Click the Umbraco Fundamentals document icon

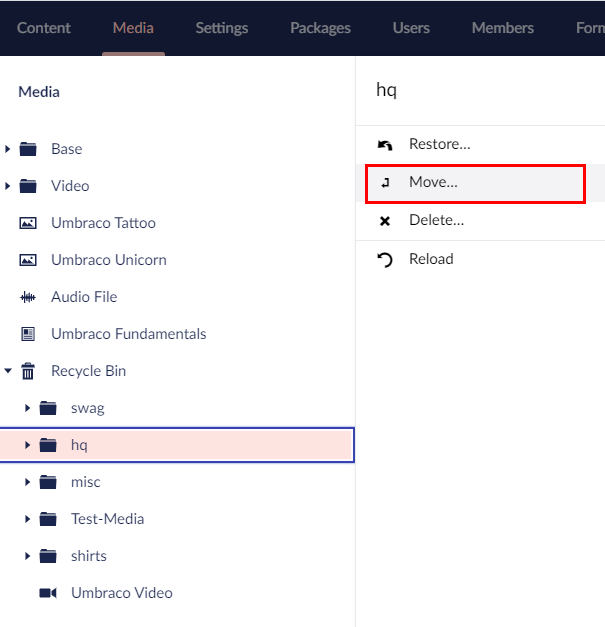point(28,334)
